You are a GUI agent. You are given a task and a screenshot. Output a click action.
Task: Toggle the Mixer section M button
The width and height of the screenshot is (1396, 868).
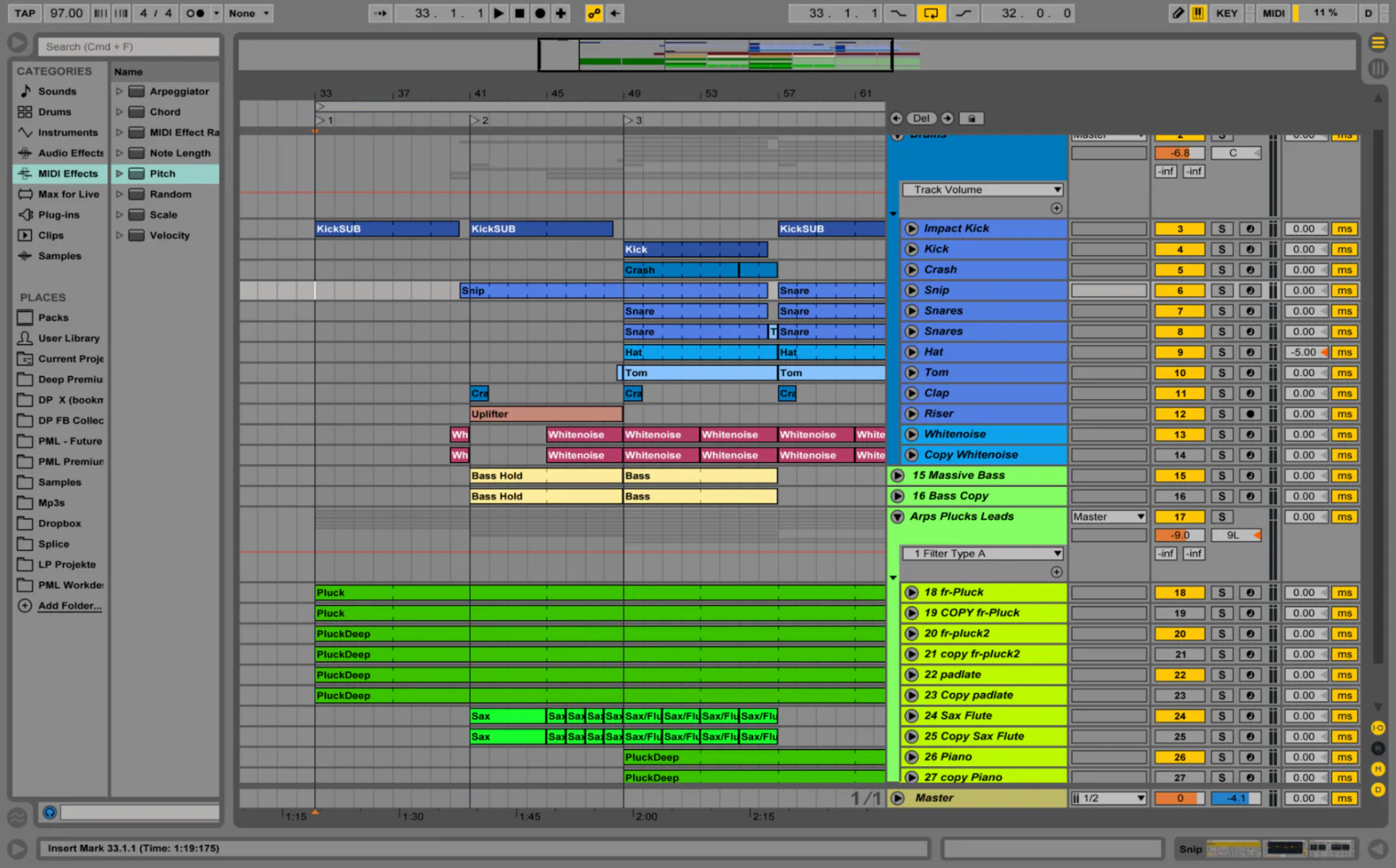tap(1378, 769)
